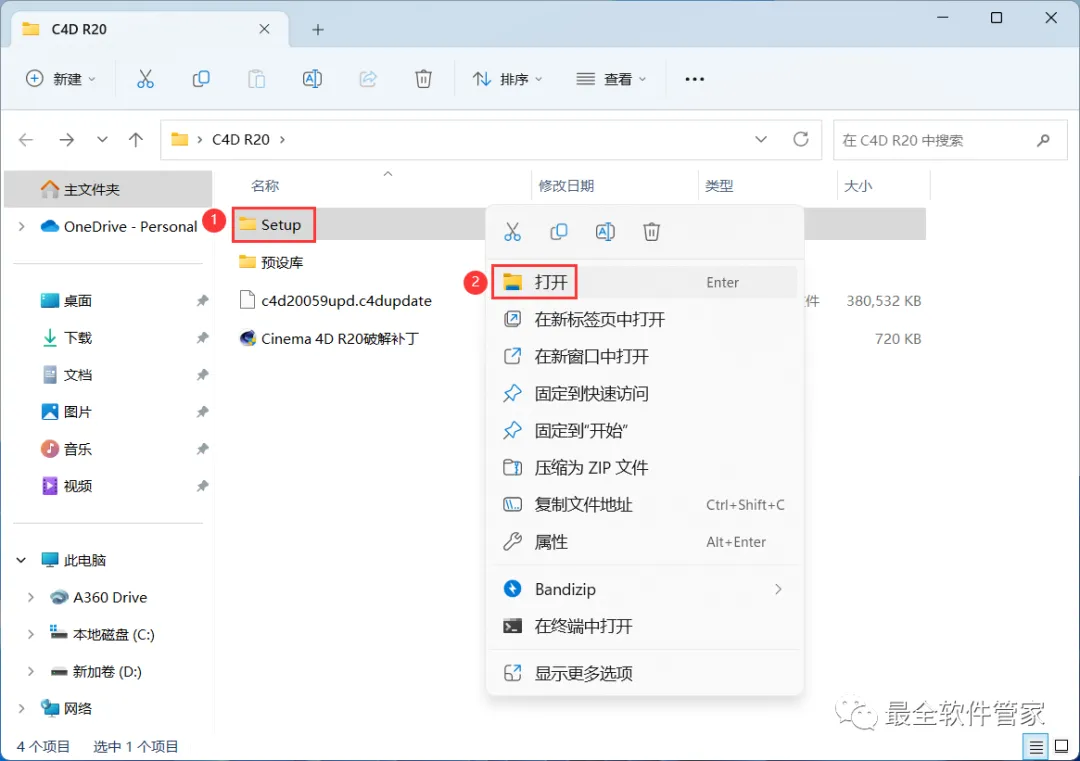Click the Rename icon in the context menu

[605, 232]
